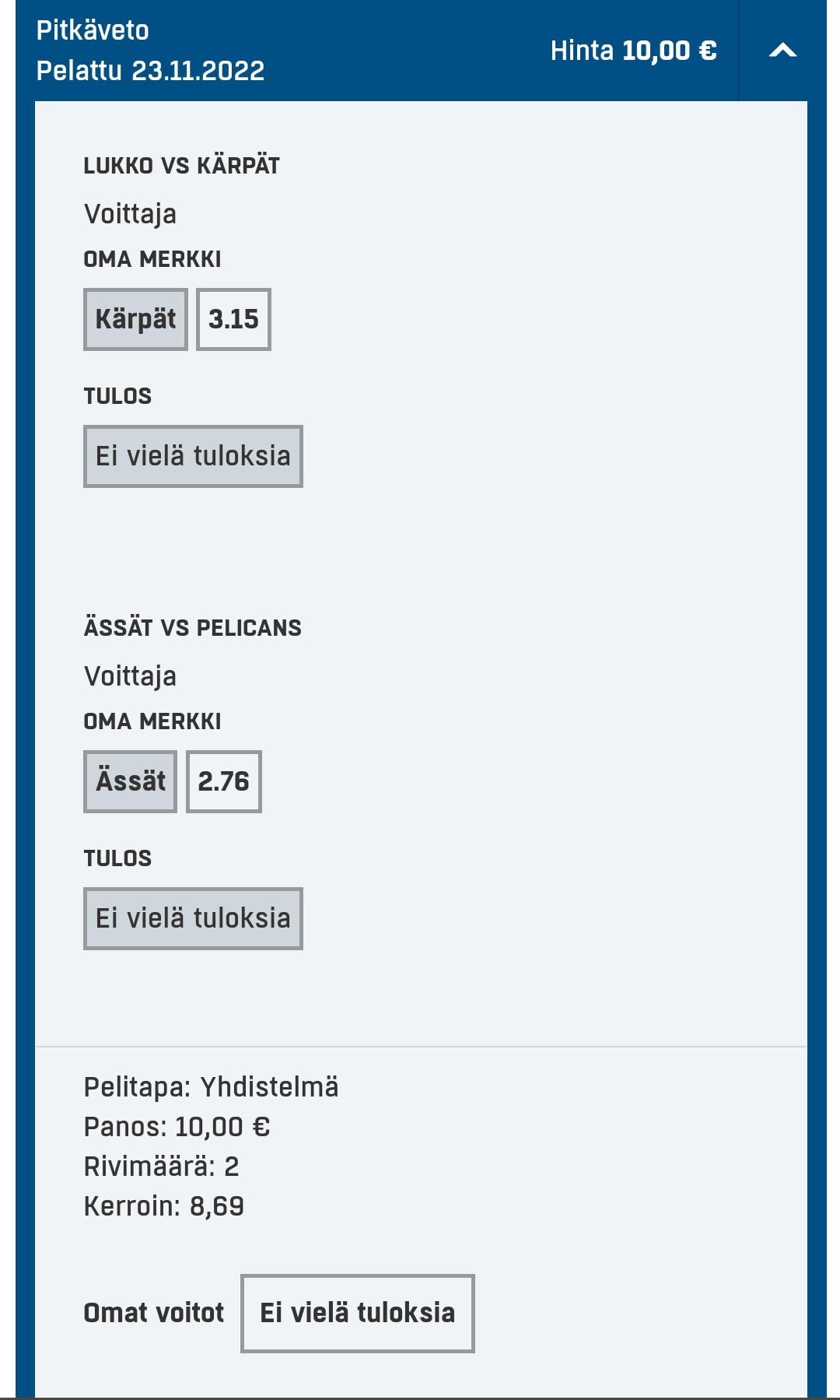Viewport: 840px width, 1400px height.
Task: Click the ÄSSÄT VS PELICANS match heading
Action: (192, 628)
